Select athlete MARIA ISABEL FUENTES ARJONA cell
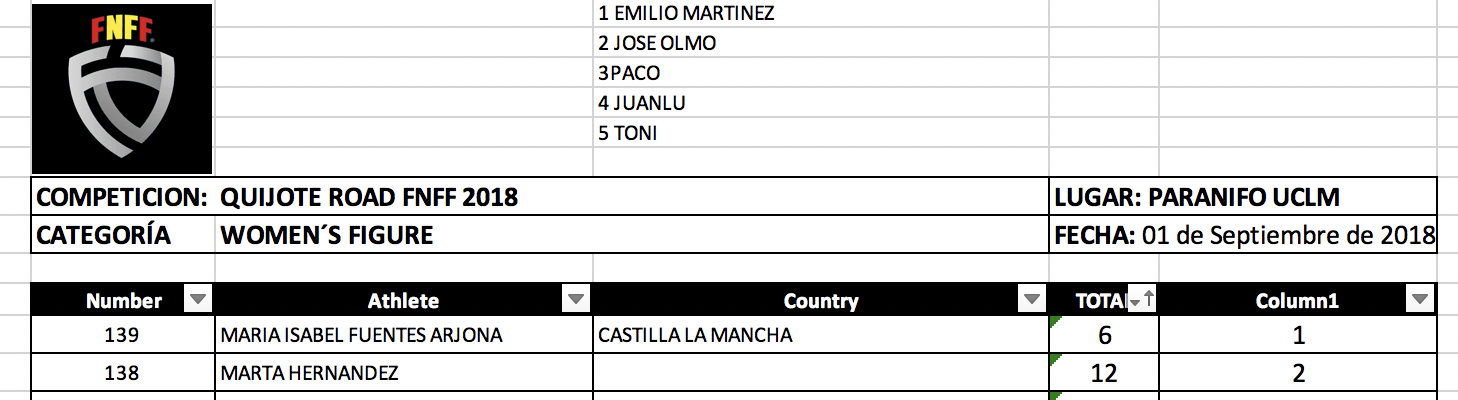 click(x=361, y=336)
